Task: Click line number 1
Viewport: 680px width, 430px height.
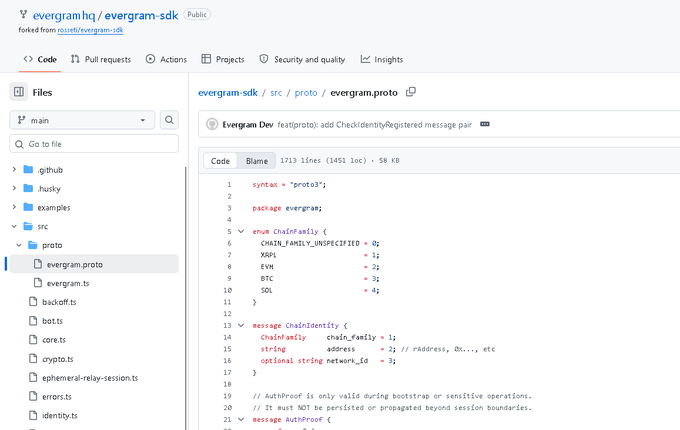Action: click(229, 185)
